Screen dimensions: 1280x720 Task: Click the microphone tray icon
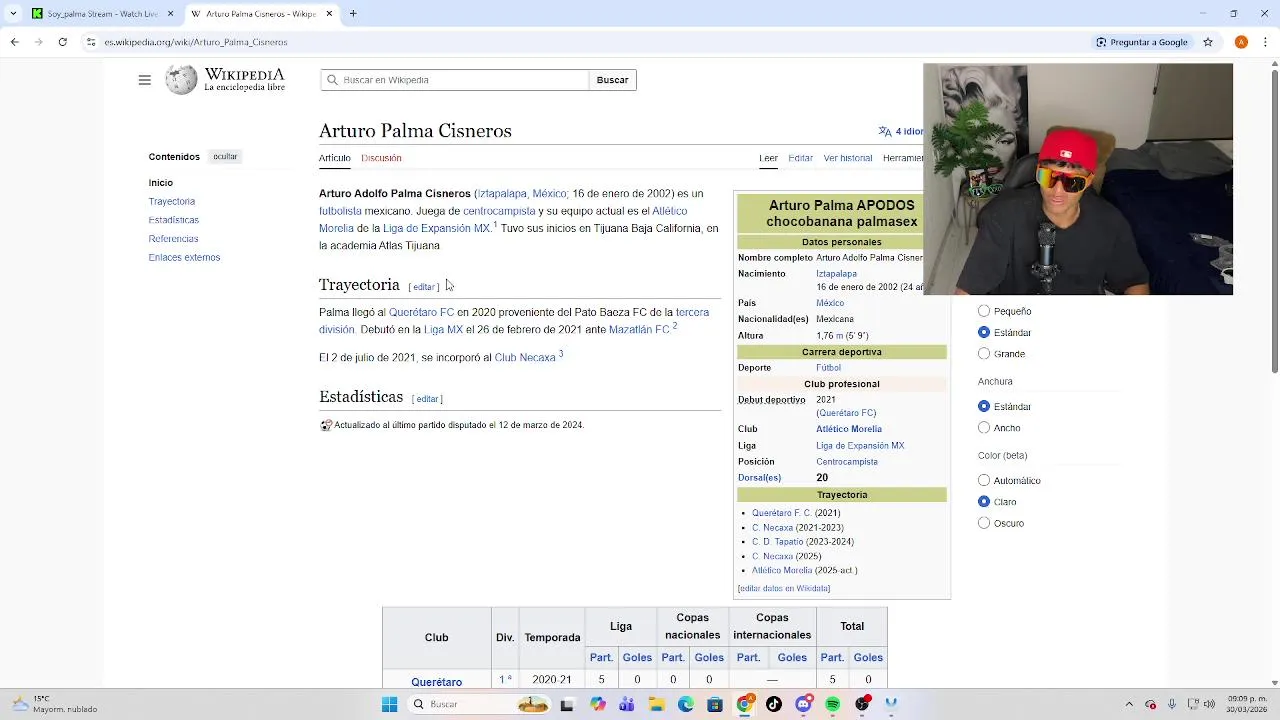click(1172, 704)
